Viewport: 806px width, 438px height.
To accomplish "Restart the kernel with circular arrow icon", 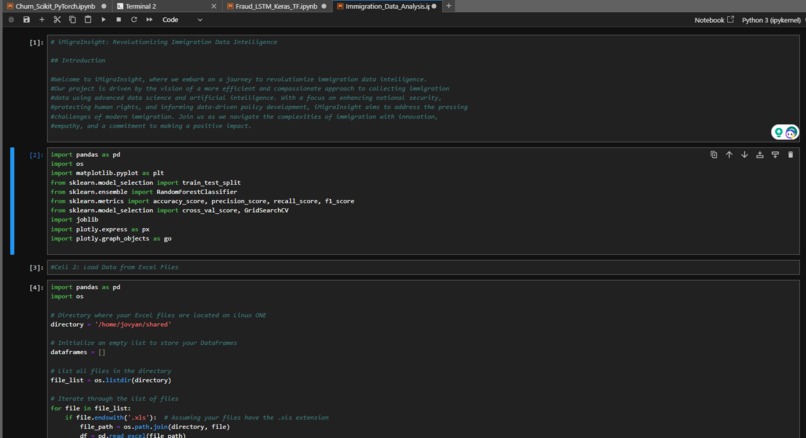I will pyautogui.click(x=134, y=20).
